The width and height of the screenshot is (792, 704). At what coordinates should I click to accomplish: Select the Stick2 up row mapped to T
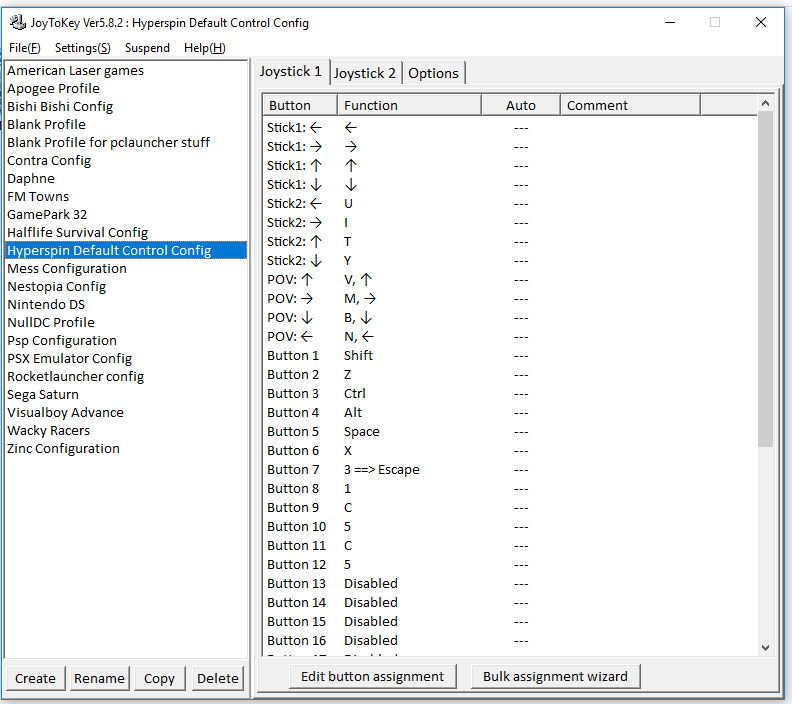click(x=510, y=242)
